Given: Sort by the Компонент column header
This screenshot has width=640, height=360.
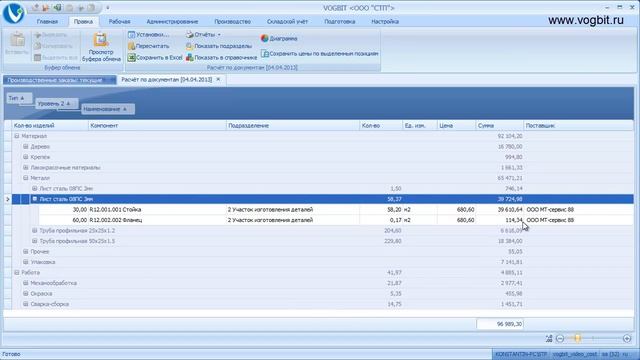Looking at the screenshot, I should click(x=157, y=126).
